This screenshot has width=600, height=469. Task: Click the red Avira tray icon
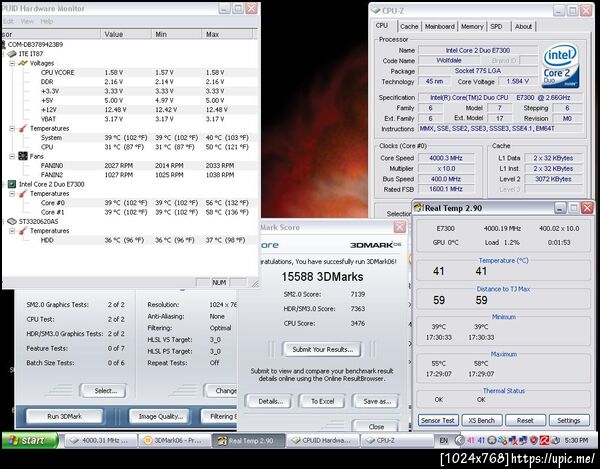point(545,441)
